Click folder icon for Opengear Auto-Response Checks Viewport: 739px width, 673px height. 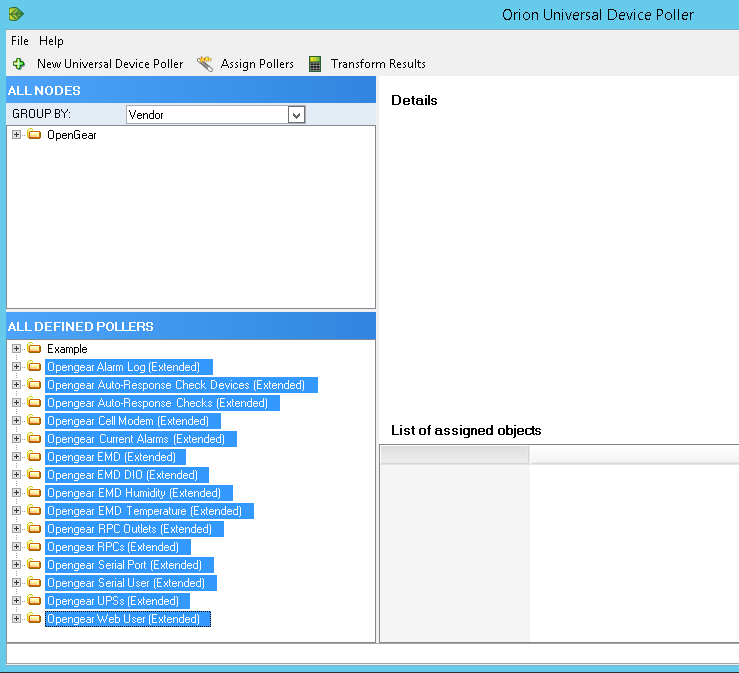point(34,402)
